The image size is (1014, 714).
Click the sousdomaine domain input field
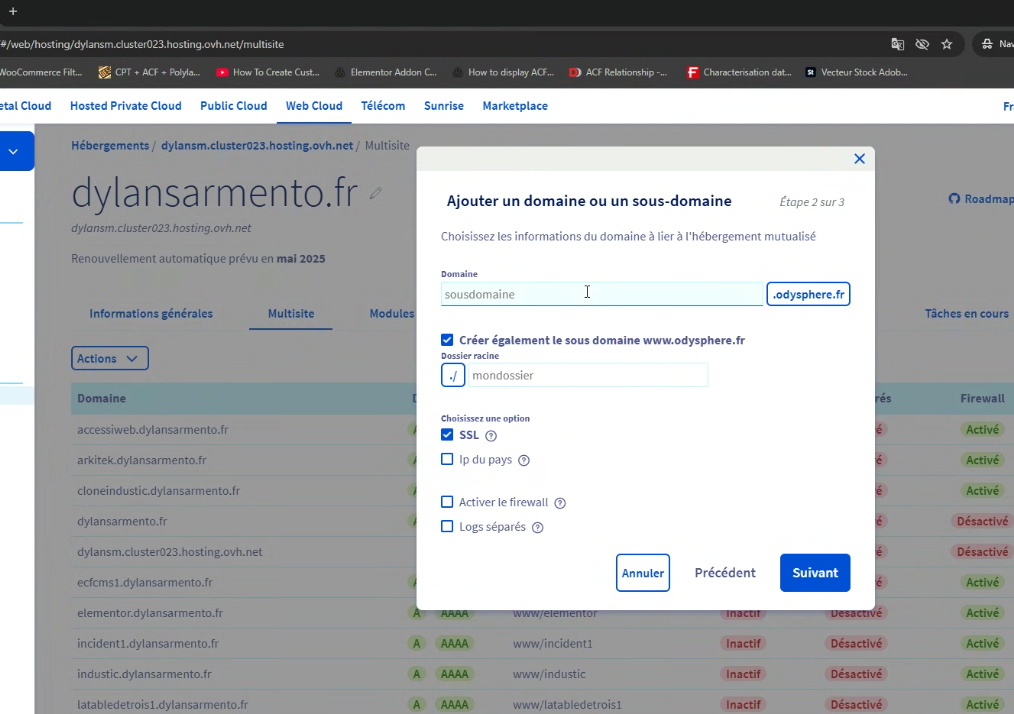pos(602,294)
